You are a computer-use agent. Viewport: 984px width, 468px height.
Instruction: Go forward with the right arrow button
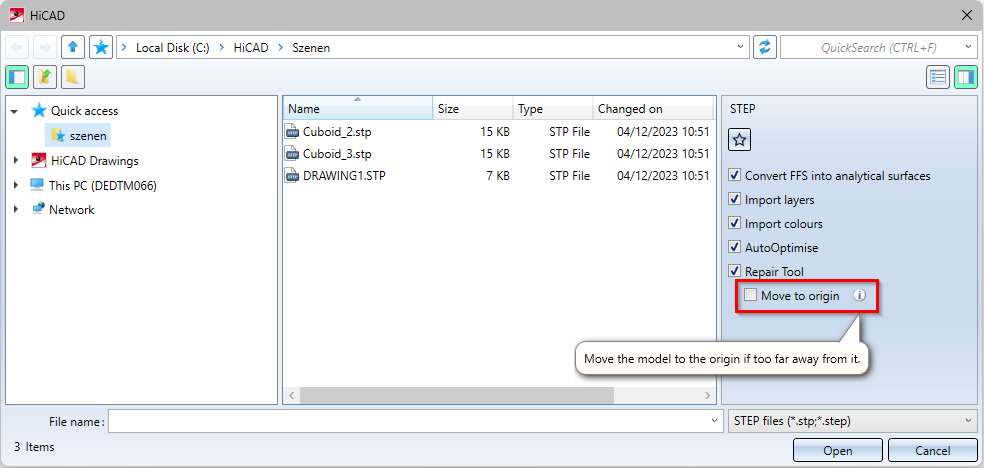point(45,47)
